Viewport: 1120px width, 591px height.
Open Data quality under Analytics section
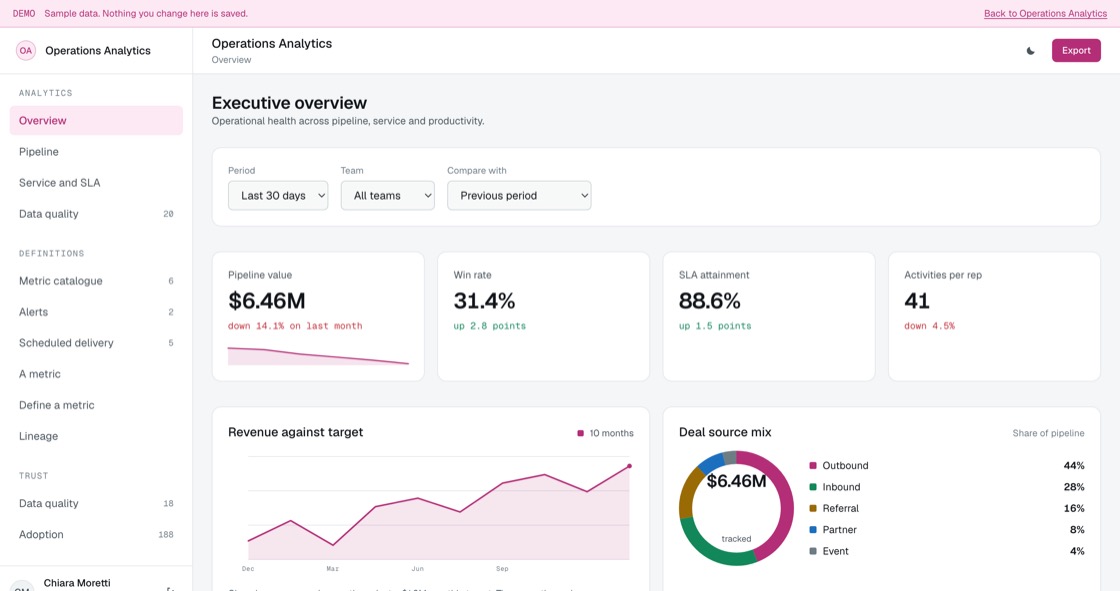[x=96, y=214]
